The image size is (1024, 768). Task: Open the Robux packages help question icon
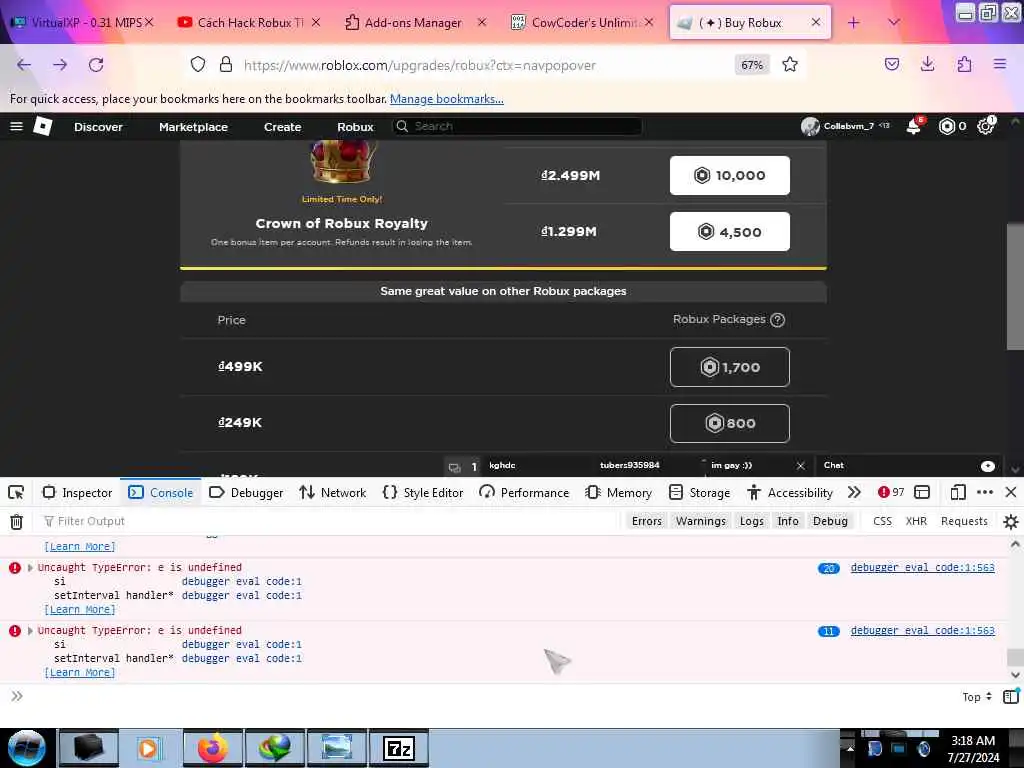coord(777,320)
